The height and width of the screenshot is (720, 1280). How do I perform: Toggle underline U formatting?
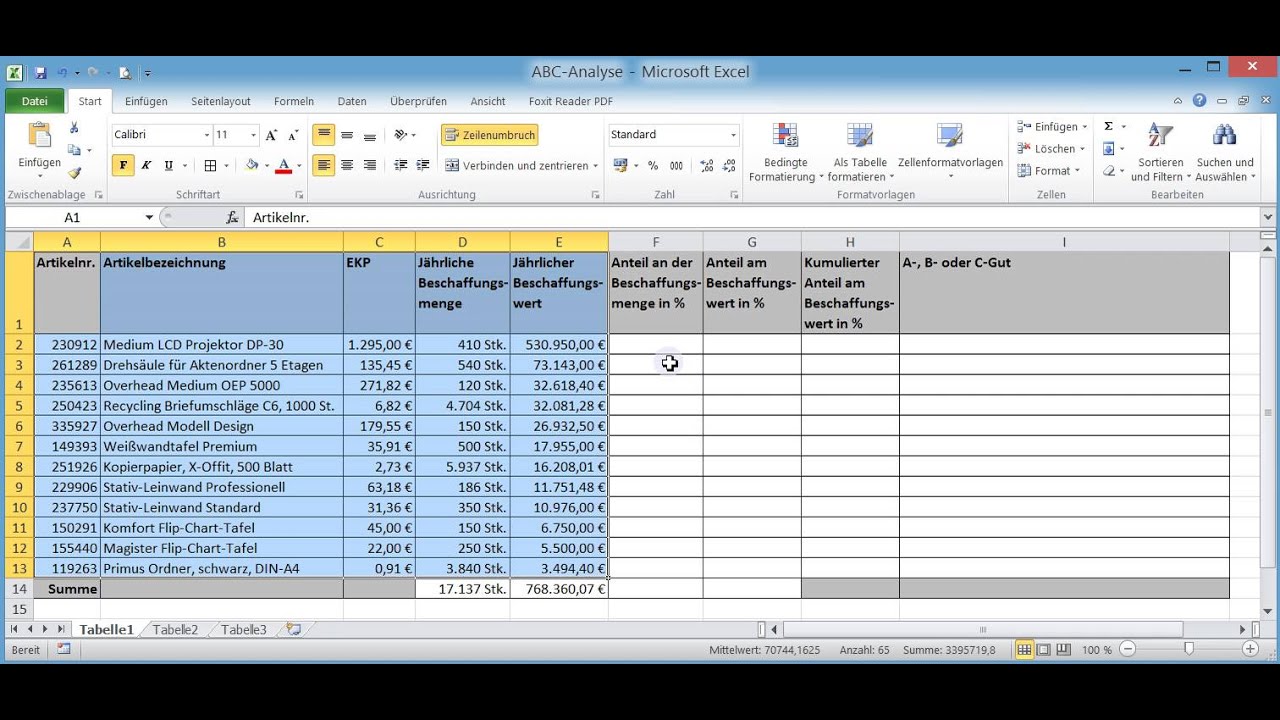tap(168, 166)
